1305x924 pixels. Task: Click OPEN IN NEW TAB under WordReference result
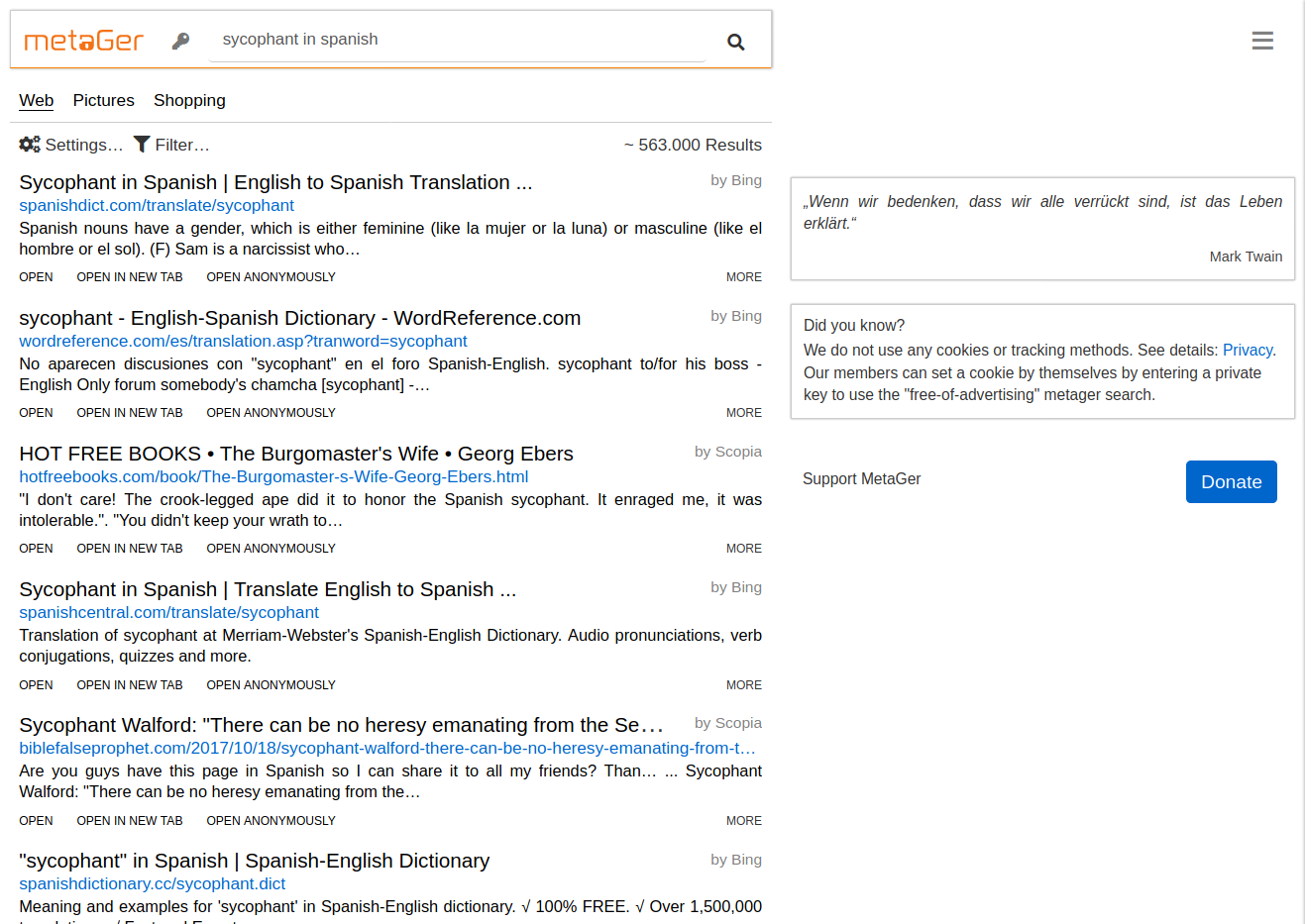click(130, 413)
